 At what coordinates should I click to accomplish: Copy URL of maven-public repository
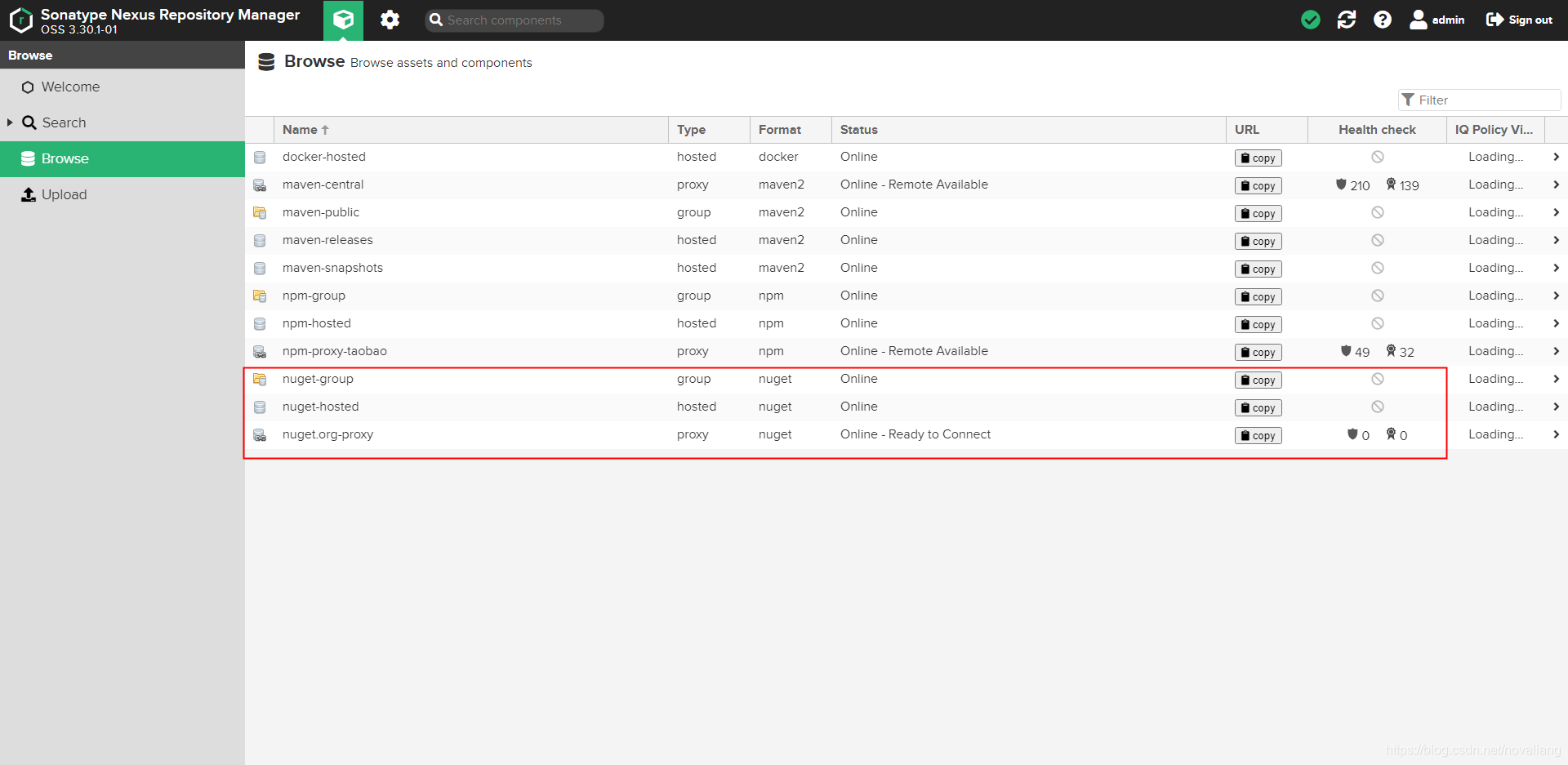pyautogui.click(x=1258, y=213)
